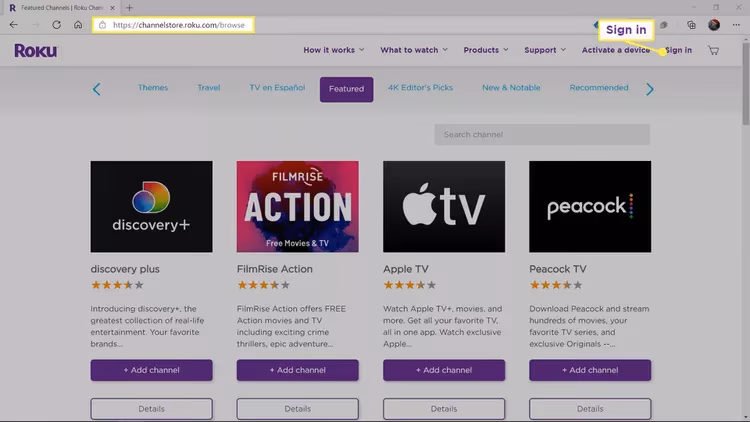Expand the What to watch menu

(414, 50)
